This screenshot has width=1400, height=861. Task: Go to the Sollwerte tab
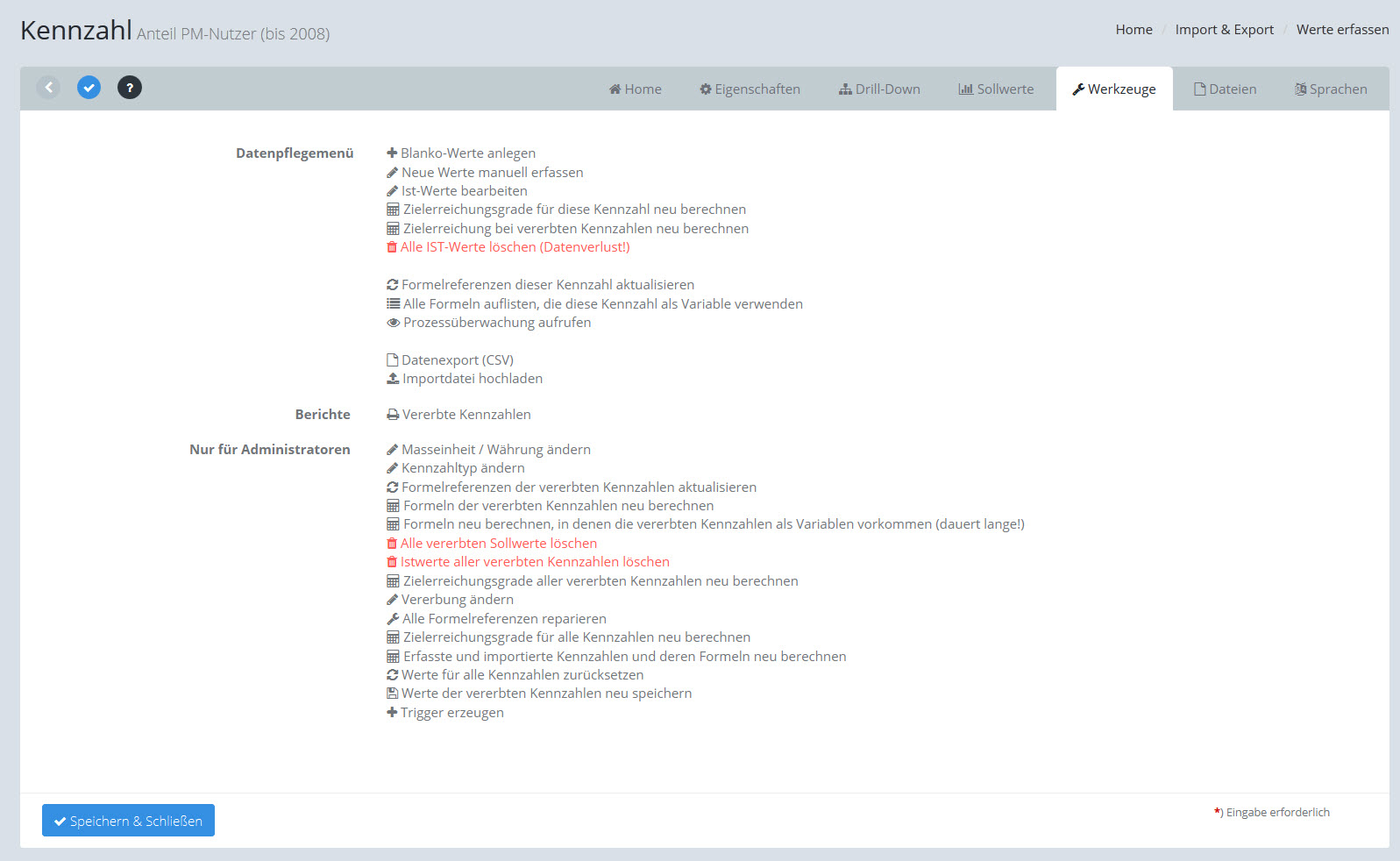[996, 89]
